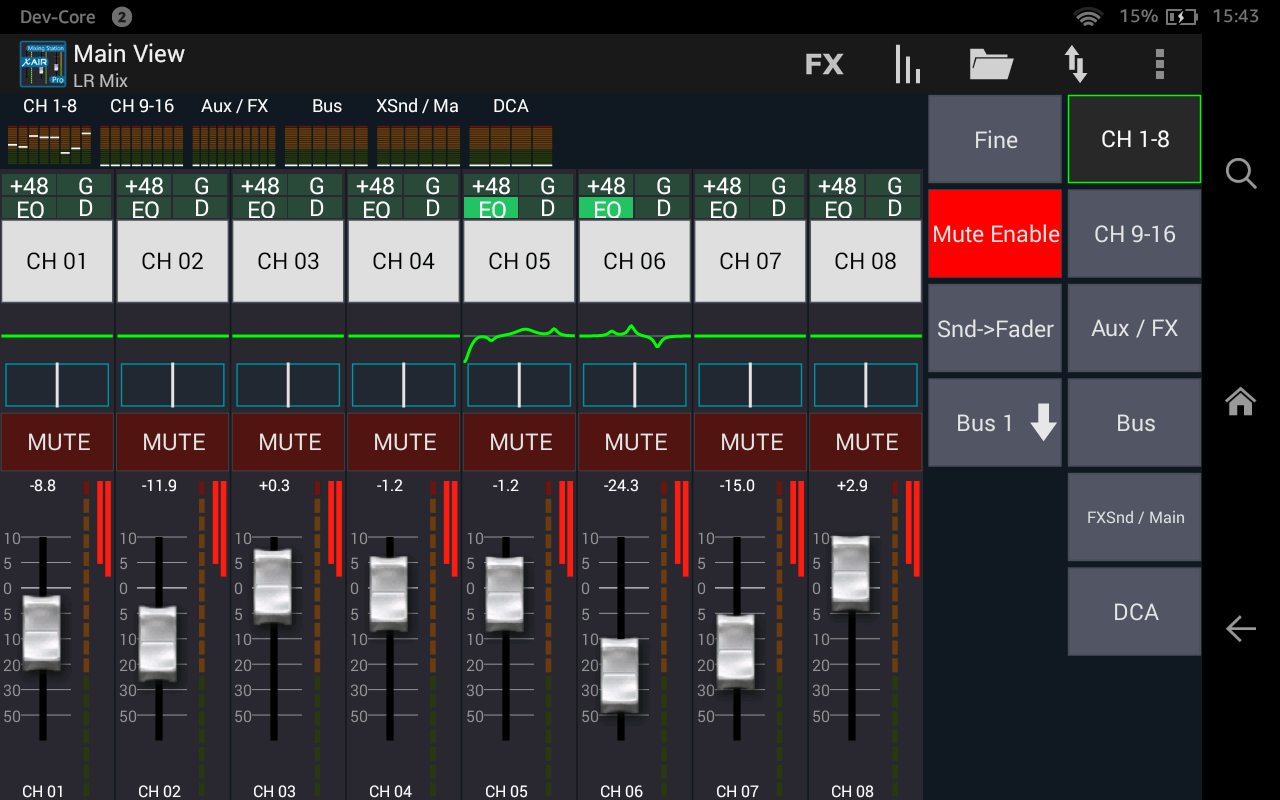The image size is (1280, 800).
Task: Tap the up-down arrows sync icon
Action: pyautogui.click(x=1076, y=65)
